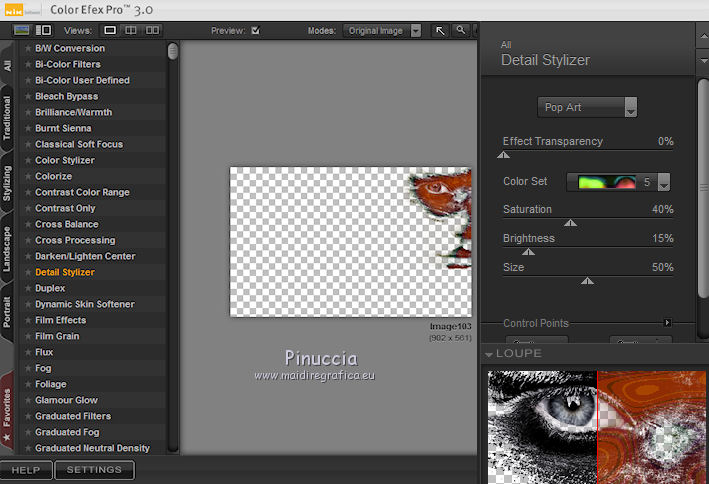709x484 pixels.
Task: Click the image preview canvas
Action: tap(350, 242)
